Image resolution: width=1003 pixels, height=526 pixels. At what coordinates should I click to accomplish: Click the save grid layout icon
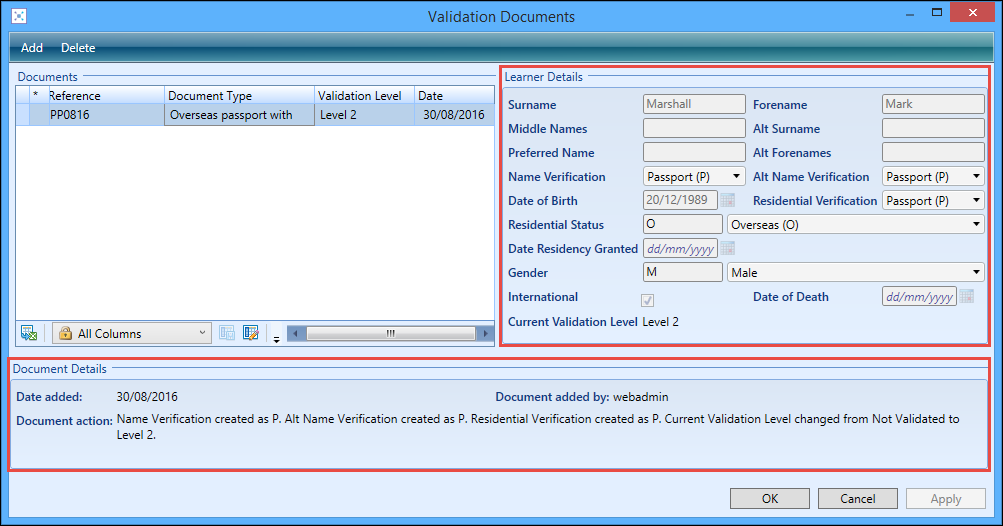[x=227, y=333]
